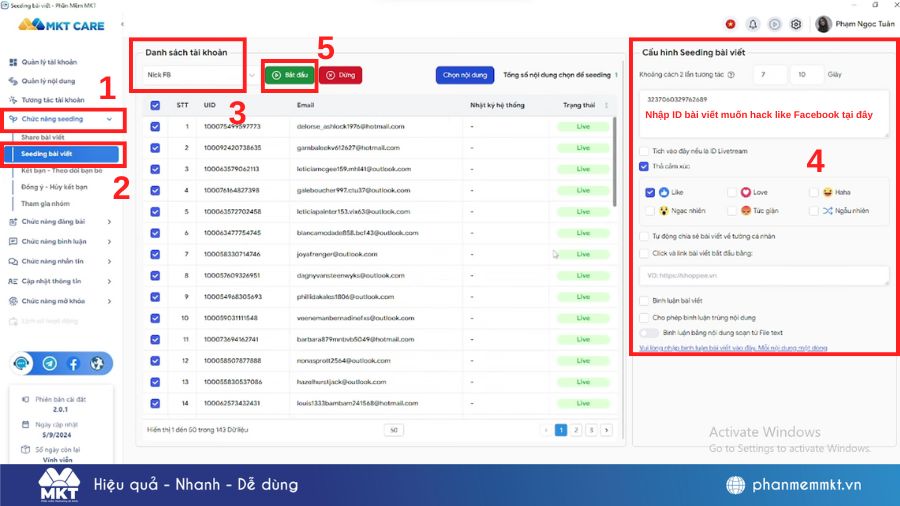Select Share bài viết submenu item

43,137
